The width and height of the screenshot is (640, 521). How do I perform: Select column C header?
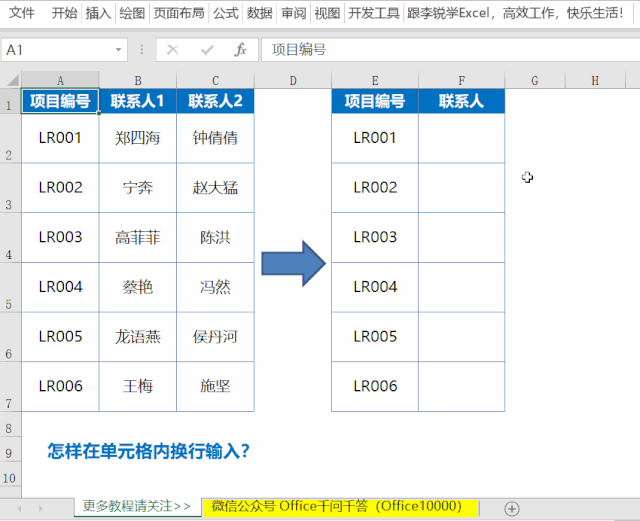click(x=215, y=80)
